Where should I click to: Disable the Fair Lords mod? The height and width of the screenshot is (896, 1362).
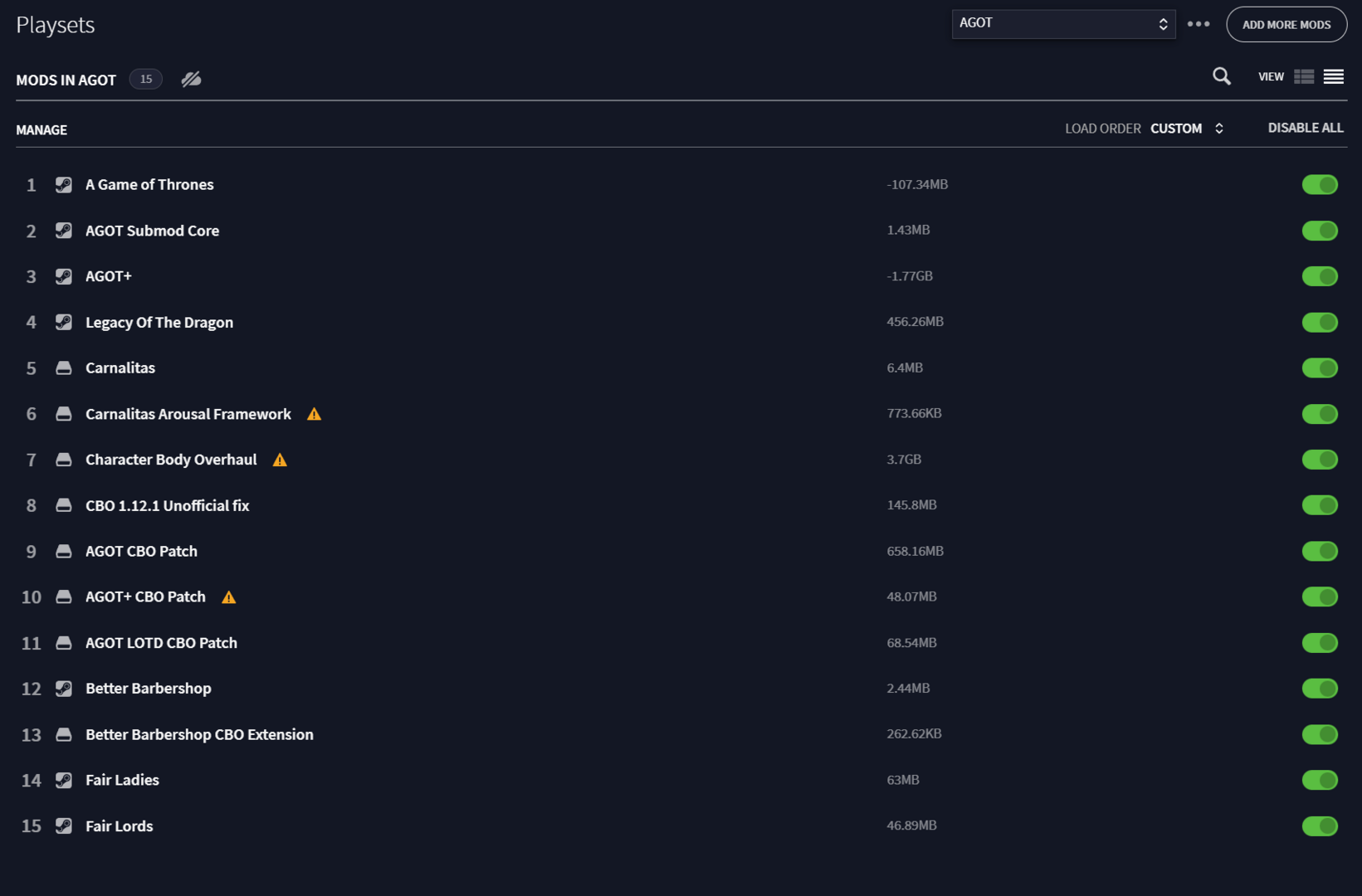[1320, 826]
